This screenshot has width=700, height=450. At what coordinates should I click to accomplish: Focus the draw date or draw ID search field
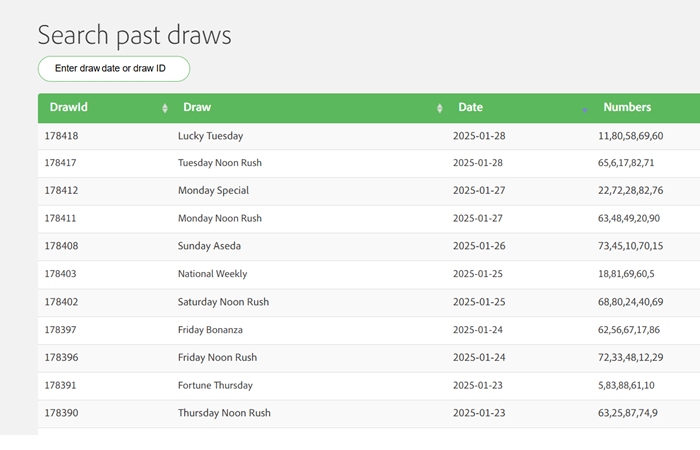(x=114, y=68)
